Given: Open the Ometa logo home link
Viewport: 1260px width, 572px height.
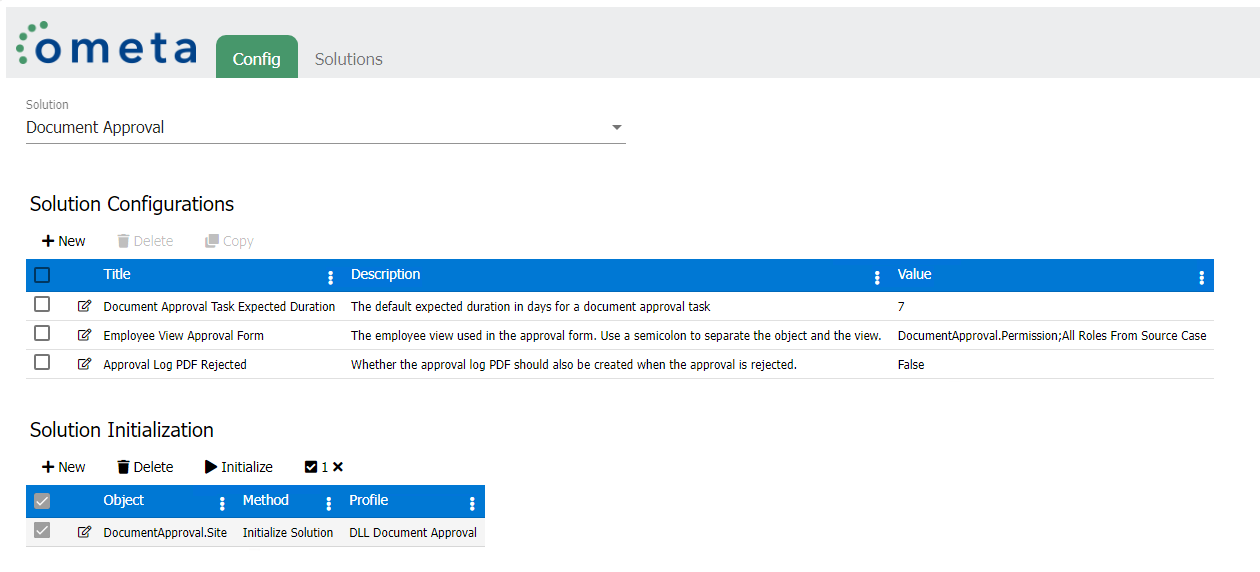Looking at the screenshot, I should click(106, 44).
